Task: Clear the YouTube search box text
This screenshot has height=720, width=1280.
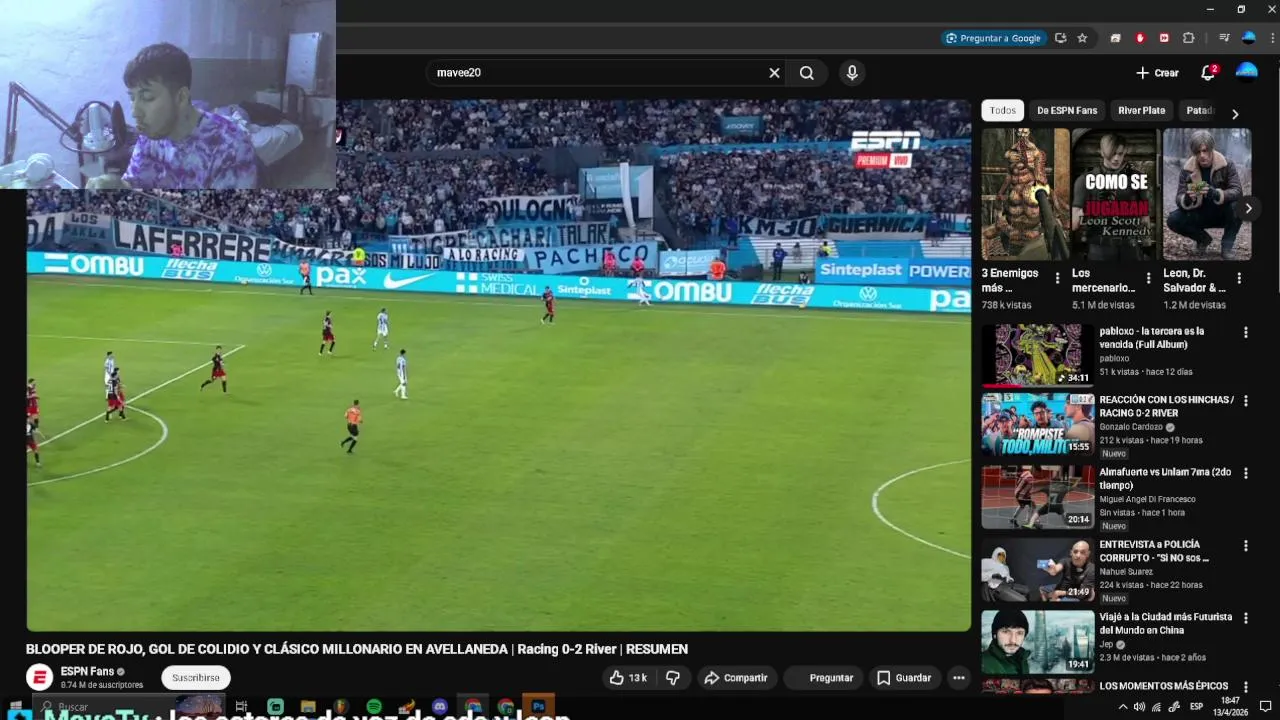Action: tap(774, 73)
